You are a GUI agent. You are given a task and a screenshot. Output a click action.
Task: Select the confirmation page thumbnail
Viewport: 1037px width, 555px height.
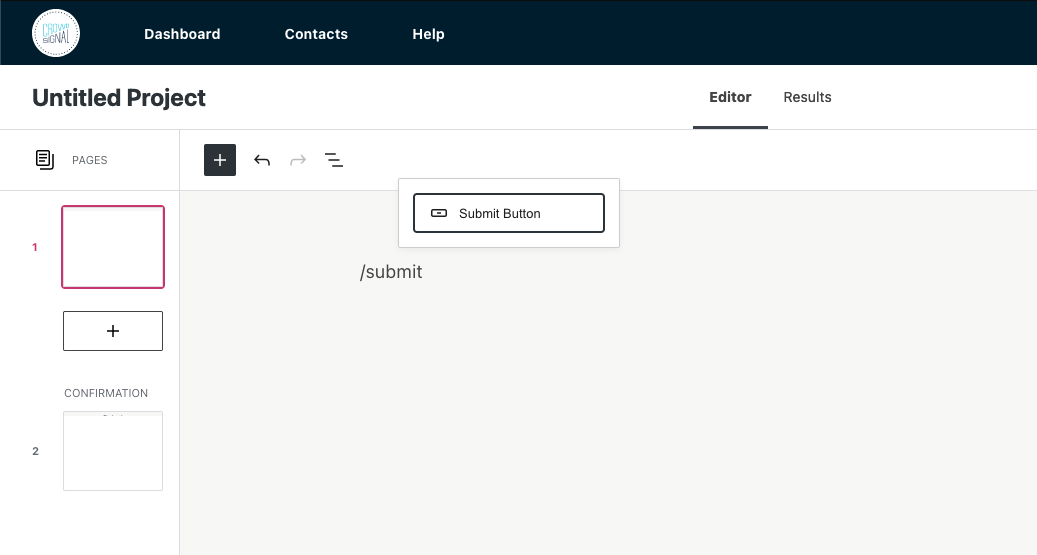pyautogui.click(x=113, y=451)
